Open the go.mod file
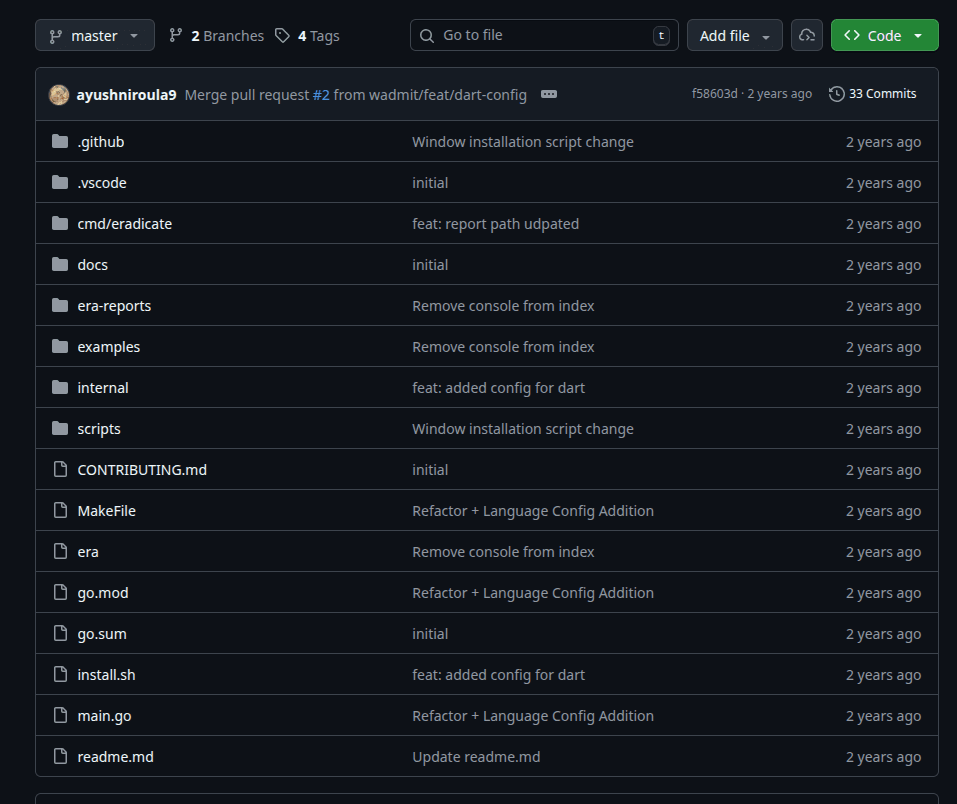 pos(103,593)
